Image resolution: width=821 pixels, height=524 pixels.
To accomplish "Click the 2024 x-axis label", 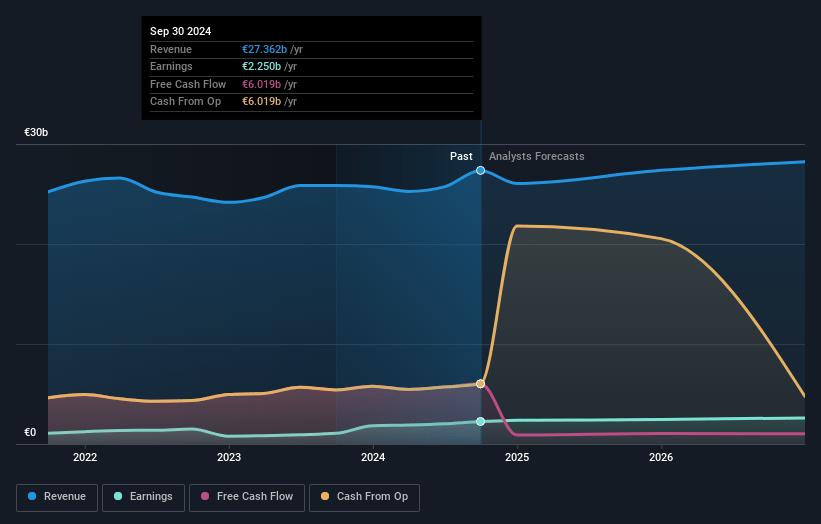I will pos(373,457).
